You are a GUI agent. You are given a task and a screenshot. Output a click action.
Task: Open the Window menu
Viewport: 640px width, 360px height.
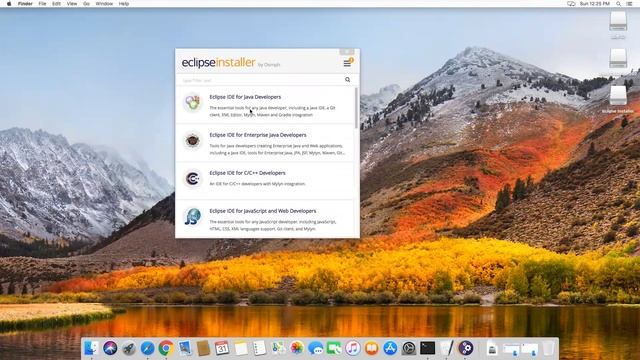pos(104,4)
